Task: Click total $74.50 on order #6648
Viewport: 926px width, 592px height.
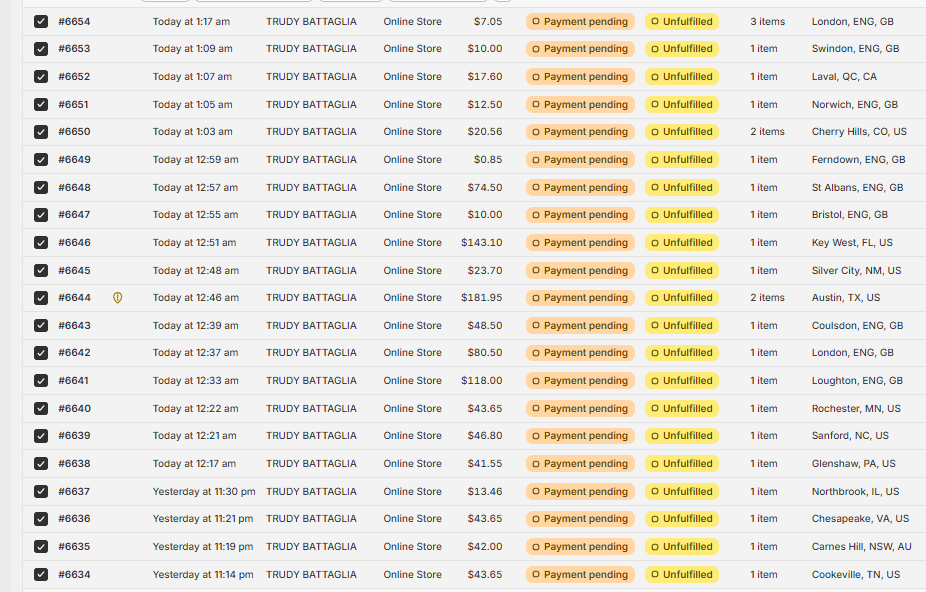Action: [x=485, y=188]
